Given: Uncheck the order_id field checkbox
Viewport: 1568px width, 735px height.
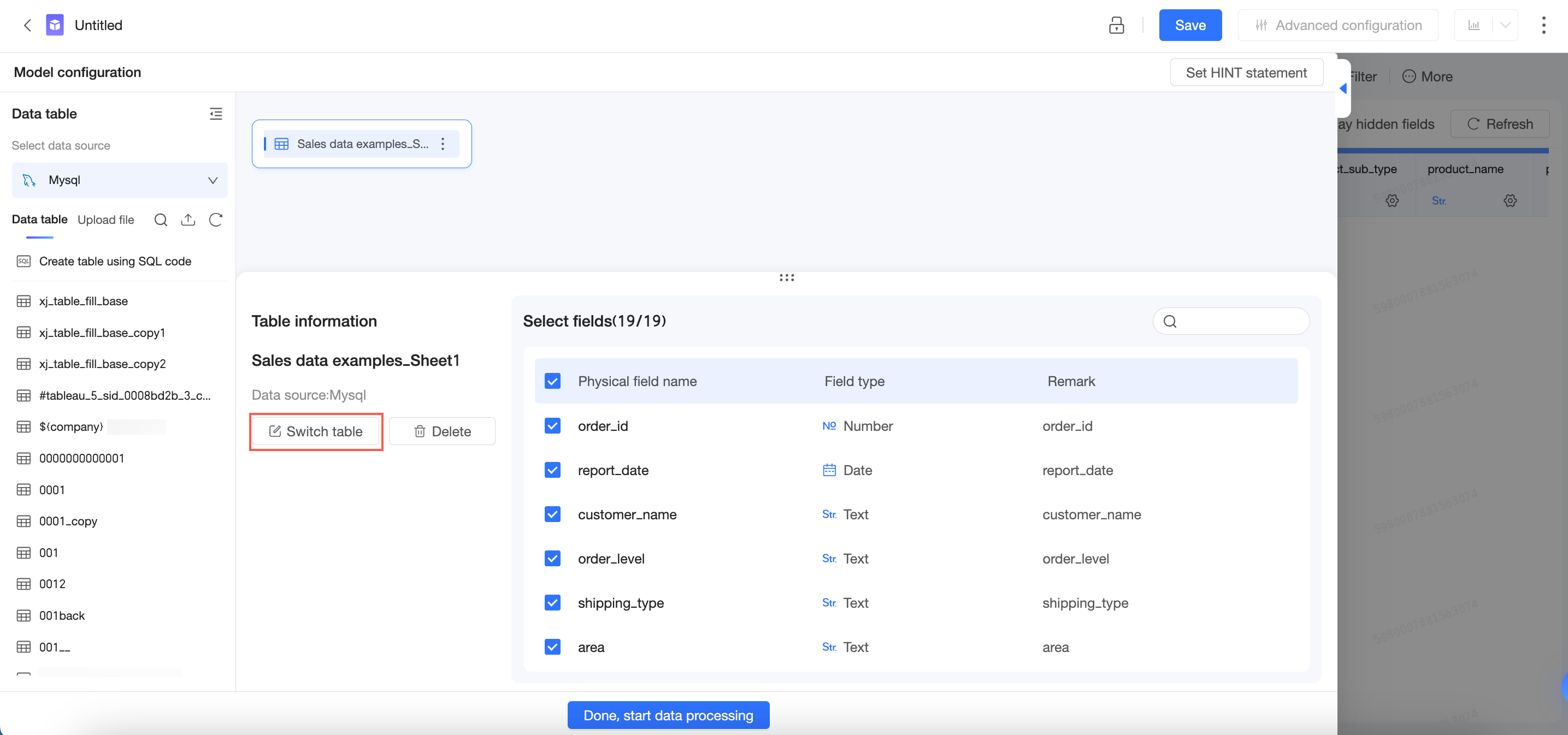Looking at the screenshot, I should tap(552, 426).
